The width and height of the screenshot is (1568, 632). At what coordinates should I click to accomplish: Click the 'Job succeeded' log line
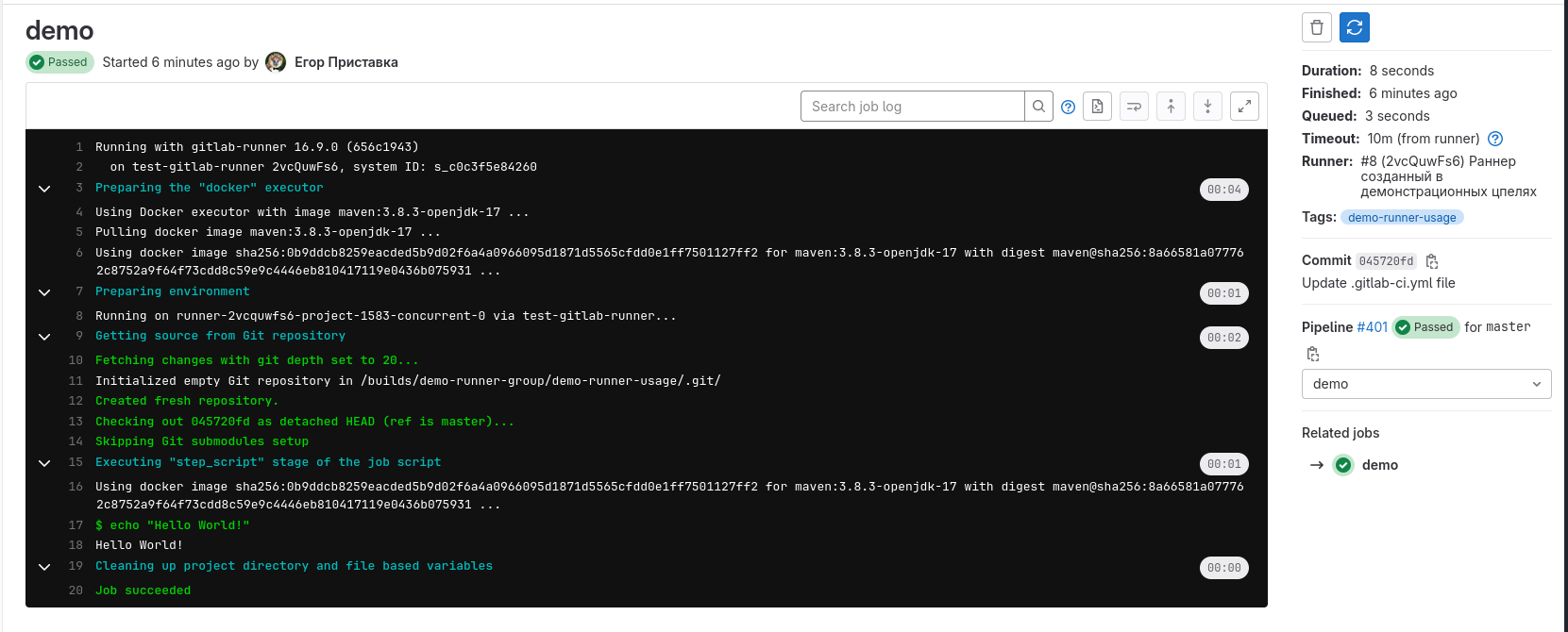[x=143, y=590]
